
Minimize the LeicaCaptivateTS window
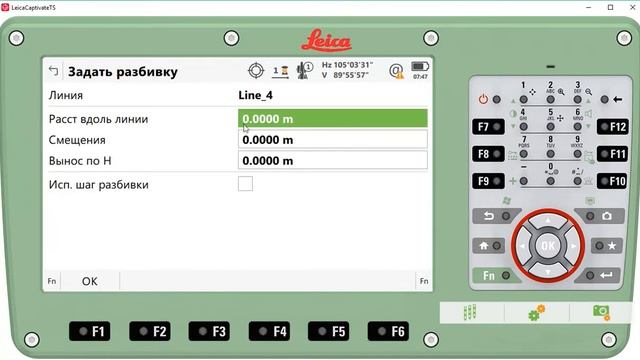(x=589, y=7)
